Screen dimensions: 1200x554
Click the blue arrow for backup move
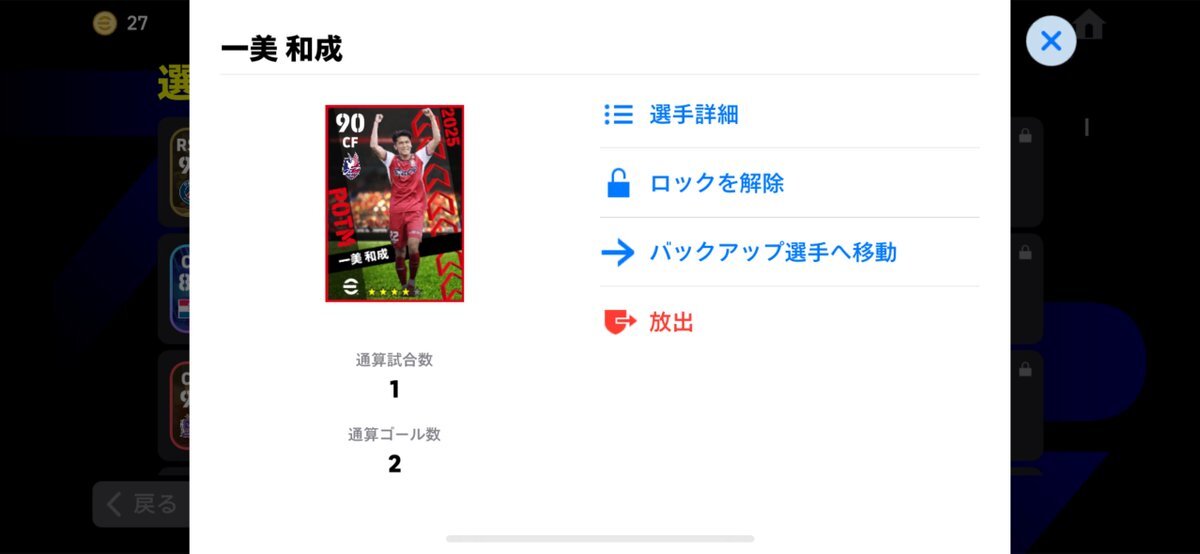pos(619,252)
